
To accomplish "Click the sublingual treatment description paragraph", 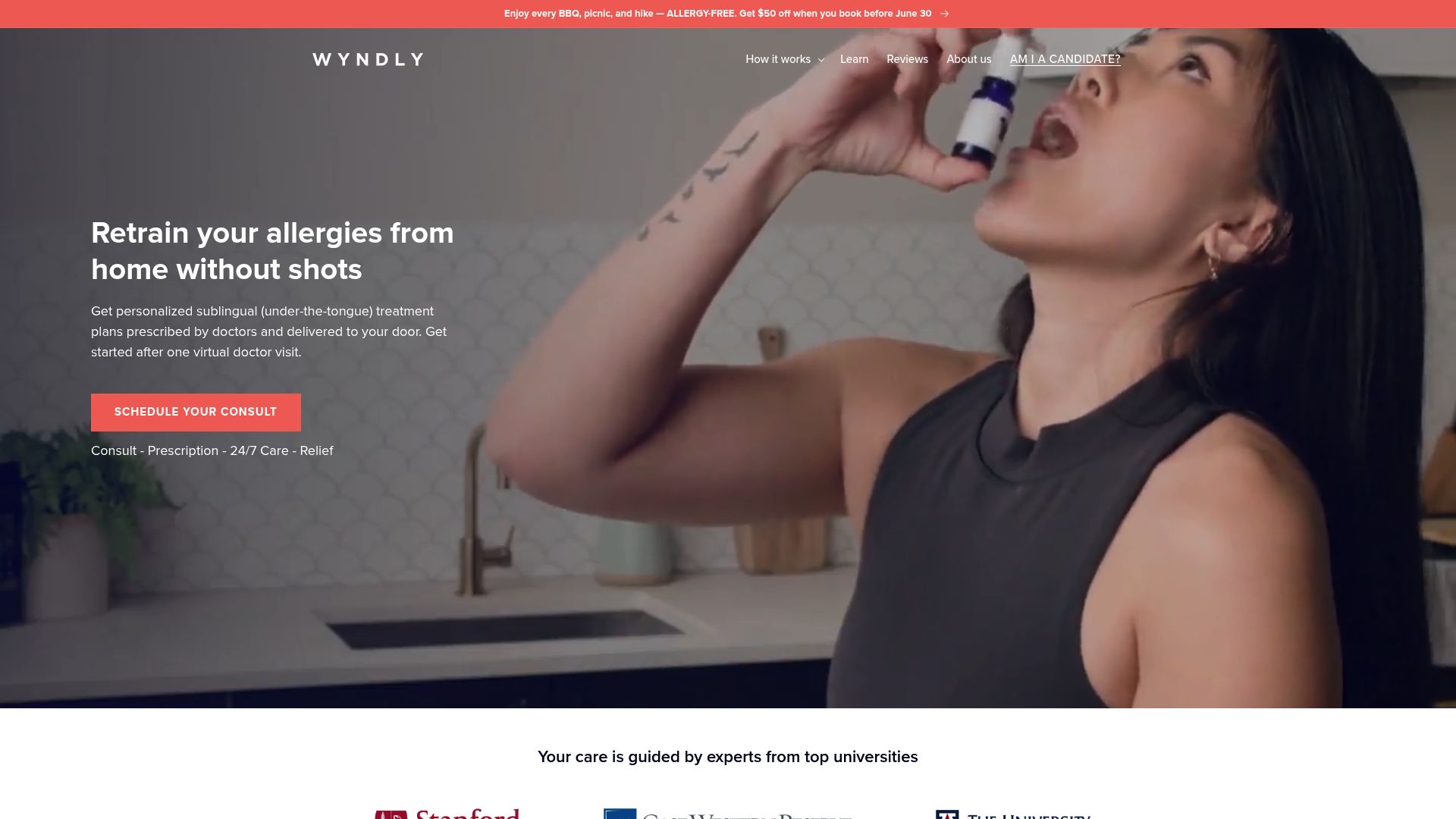I will click(x=269, y=331).
